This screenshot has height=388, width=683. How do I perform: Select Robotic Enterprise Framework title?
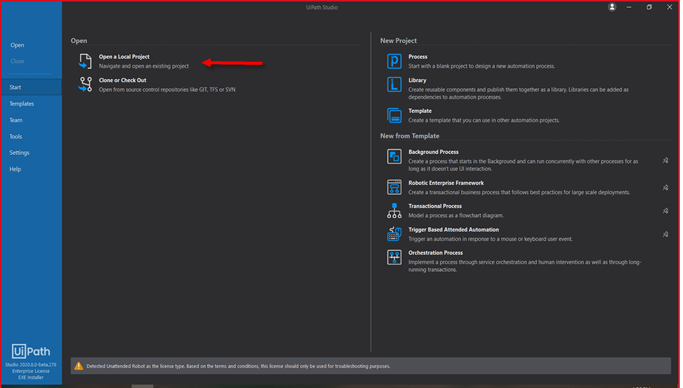click(446, 183)
